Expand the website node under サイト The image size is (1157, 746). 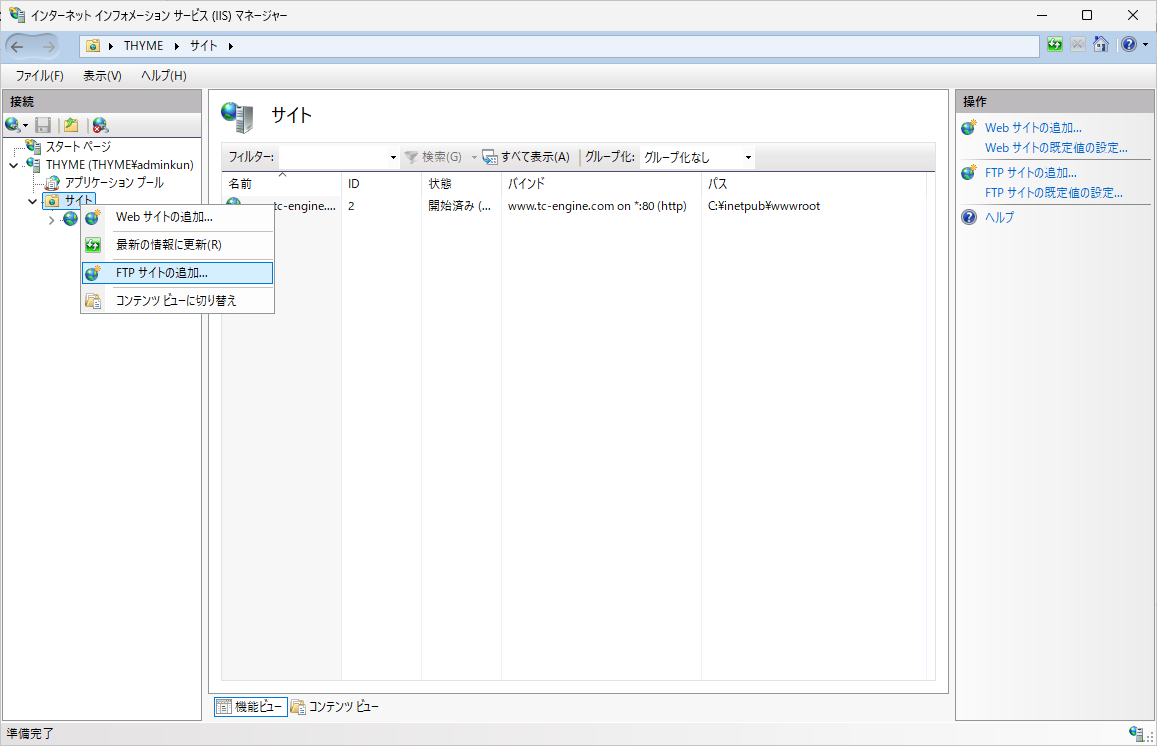point(51,220)
